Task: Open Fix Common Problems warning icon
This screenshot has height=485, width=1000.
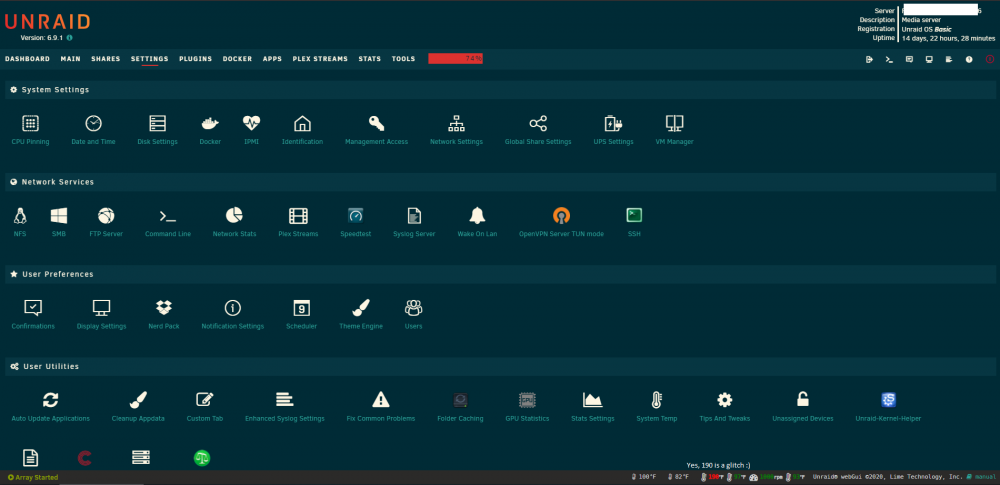Action: coord(381,400)
